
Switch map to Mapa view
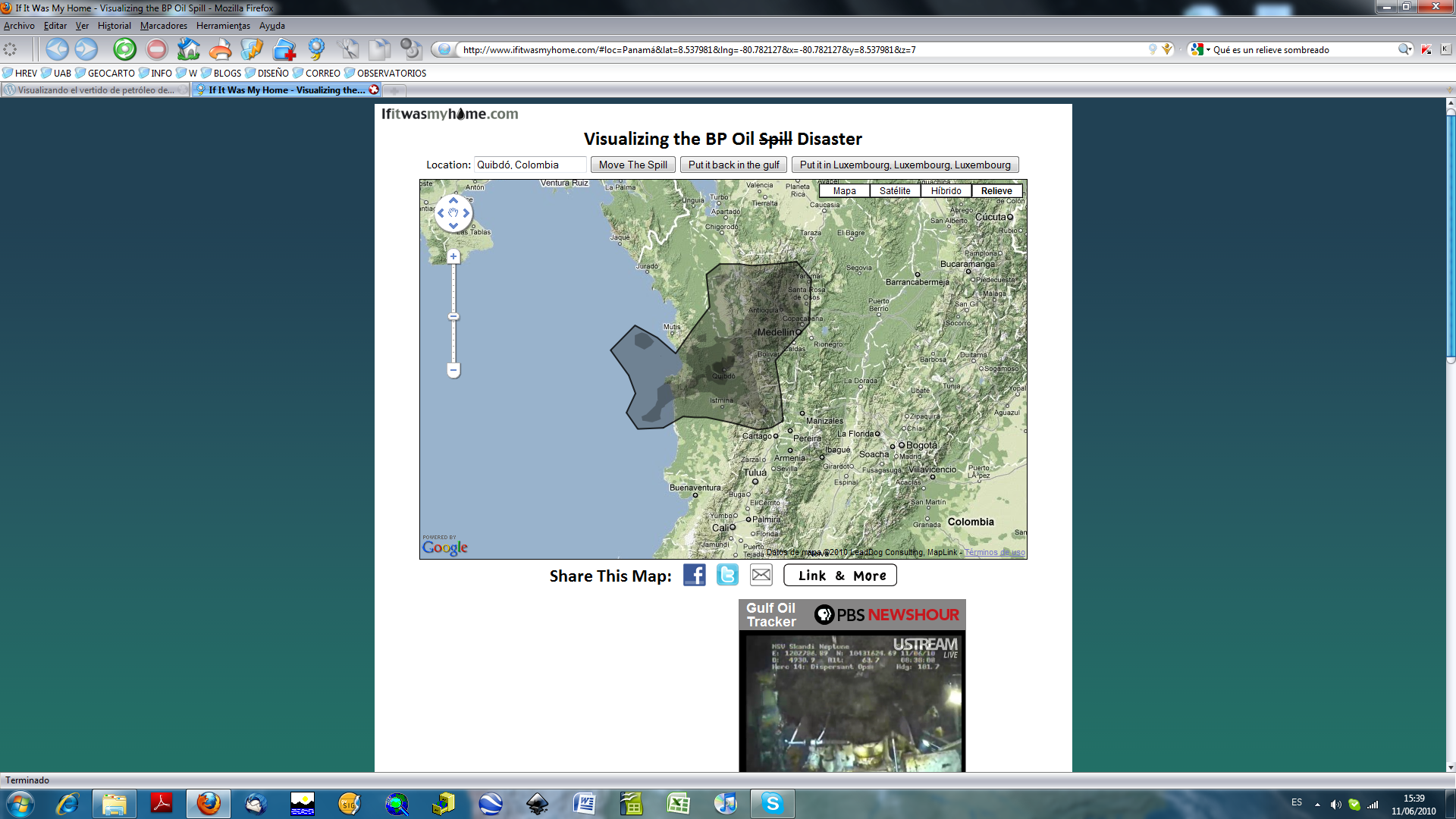pyautogui.click(x=844, y=191)
